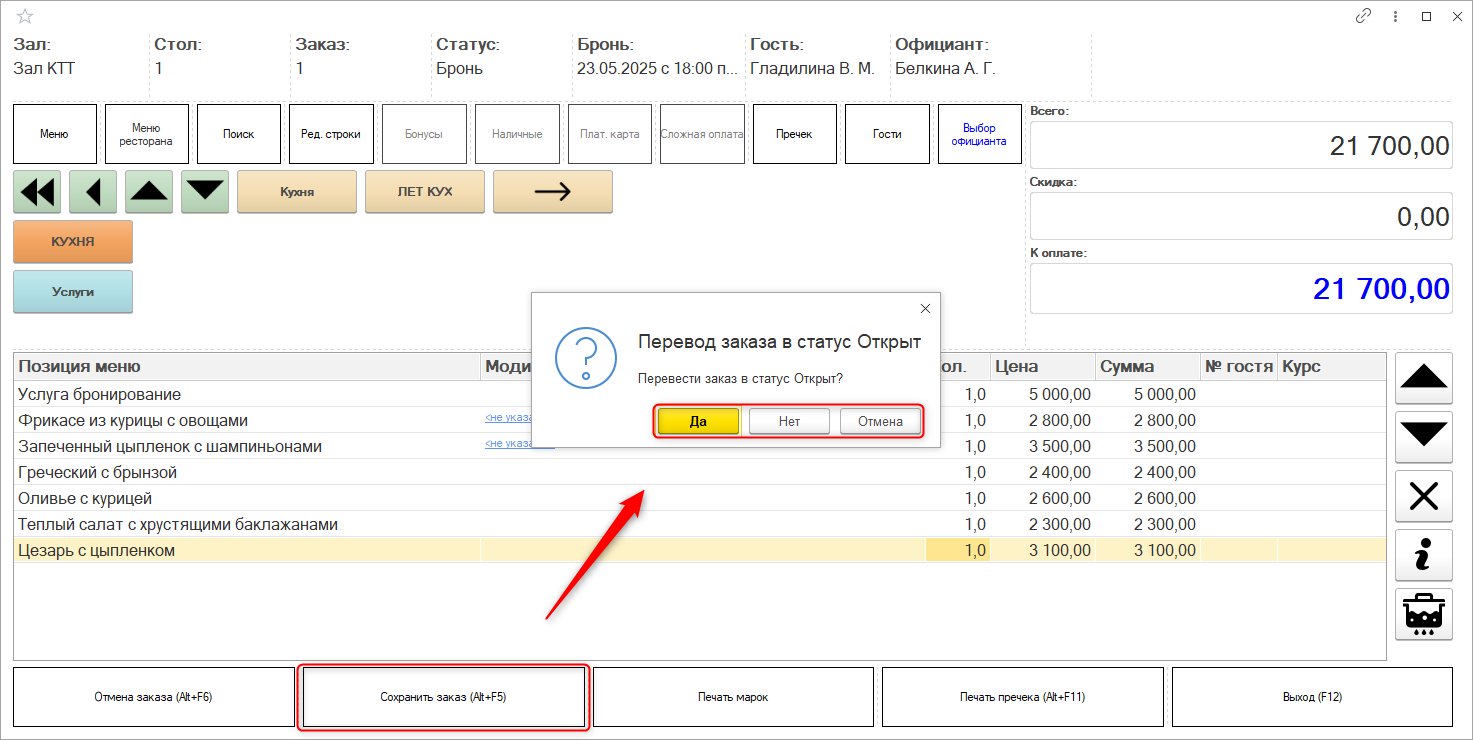
Task: Copy link icon in title bar
Action: tap(1363, 16)
